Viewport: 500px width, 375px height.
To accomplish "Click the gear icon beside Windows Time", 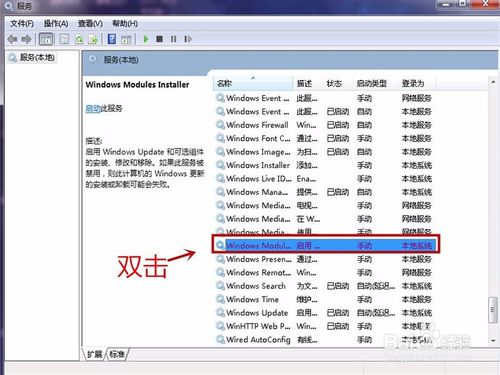I will (220, 299).
